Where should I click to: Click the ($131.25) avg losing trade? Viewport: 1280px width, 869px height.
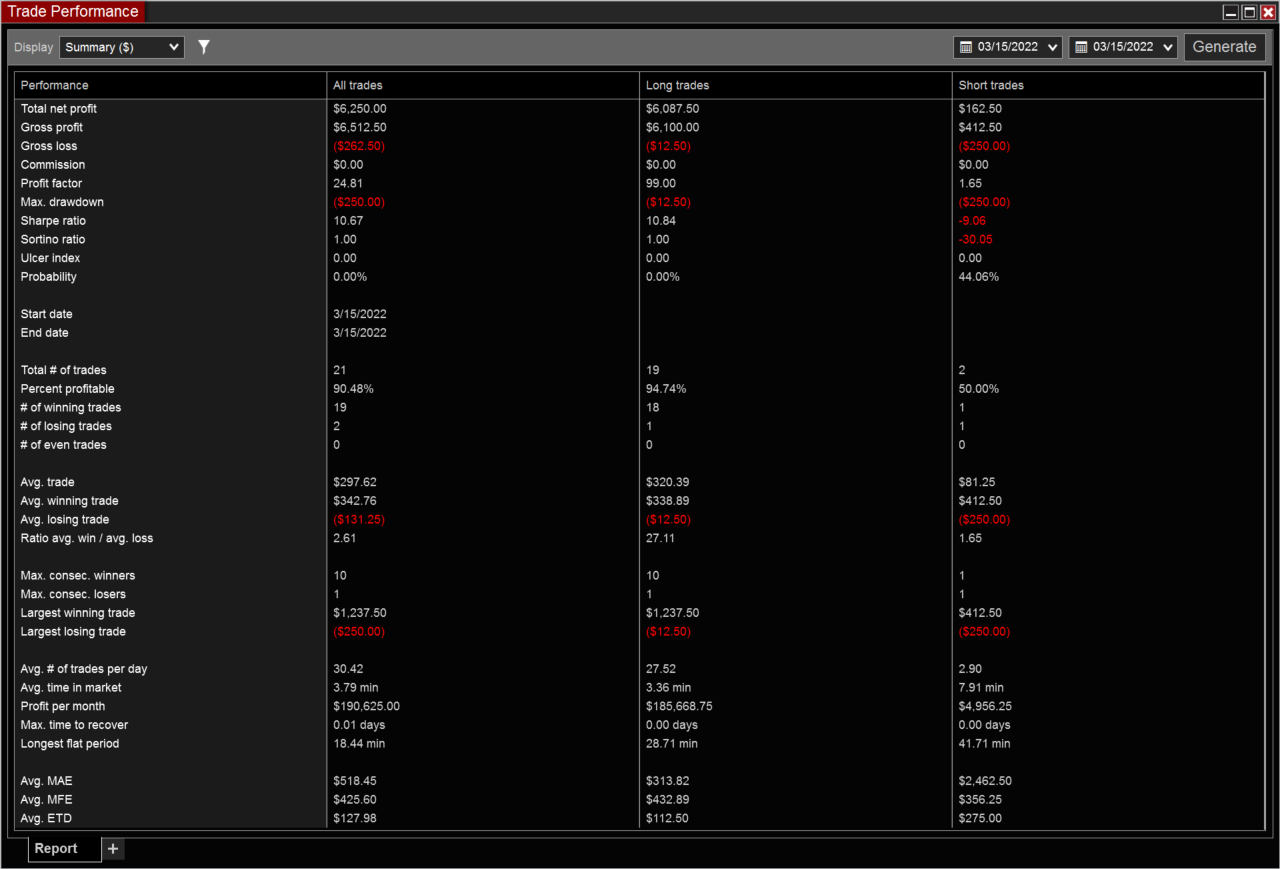359,520
